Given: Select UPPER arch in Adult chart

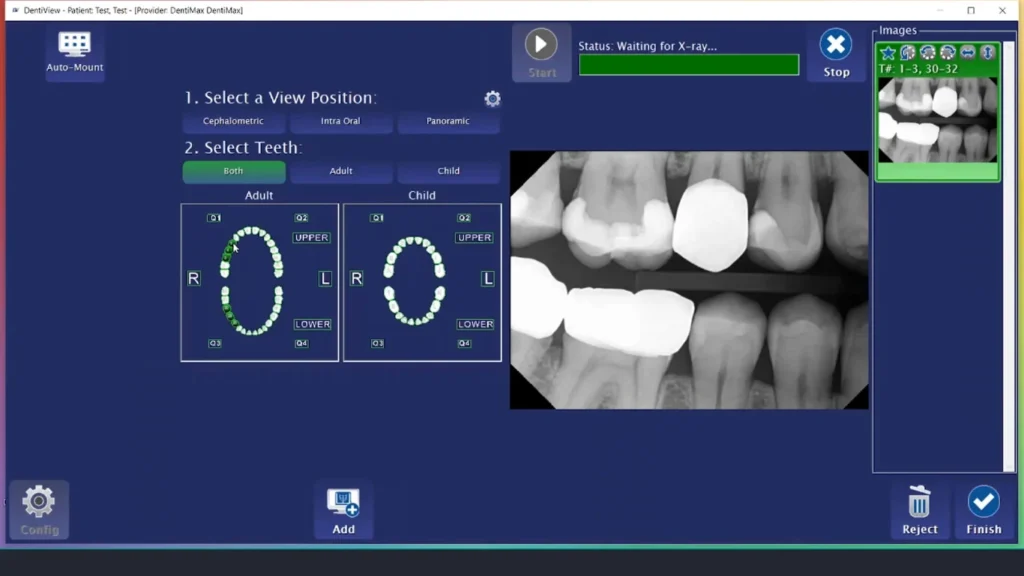Looking at the screenshot, I should [x=312, y=238].
